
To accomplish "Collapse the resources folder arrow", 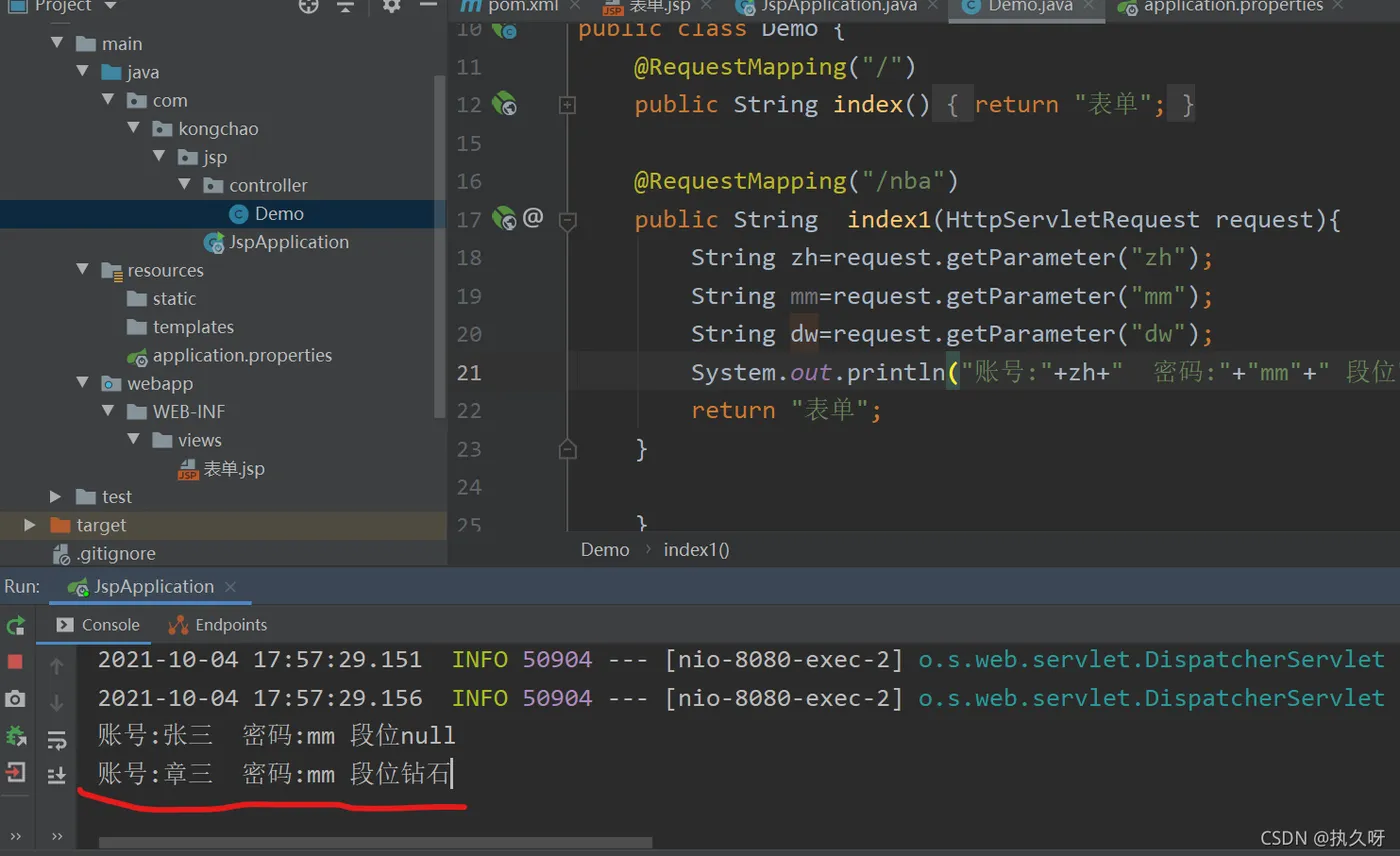I will point(83,270).
